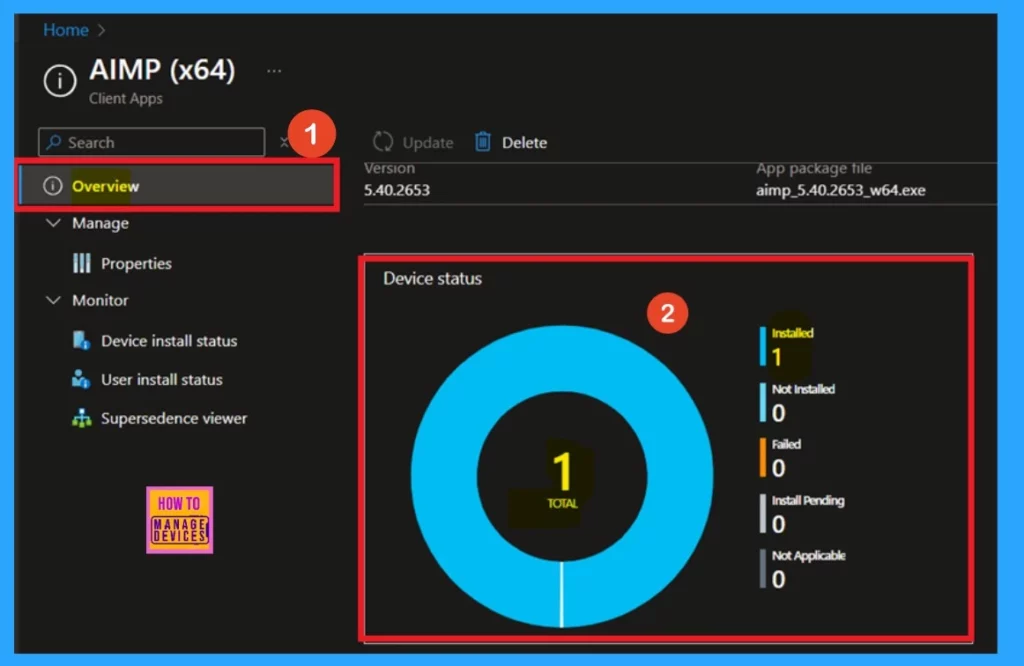The height and width of the screenshot is (666, 1024).
Task: Click the Device install status icon
Action: click(x=82, y=340)
